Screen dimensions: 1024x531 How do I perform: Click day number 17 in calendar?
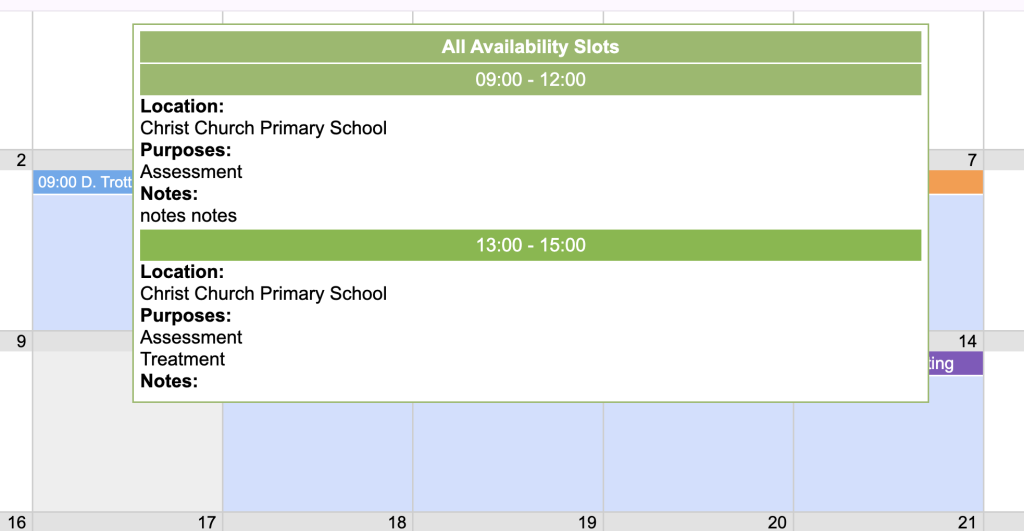pyautogui.click(x=207, y=522)
